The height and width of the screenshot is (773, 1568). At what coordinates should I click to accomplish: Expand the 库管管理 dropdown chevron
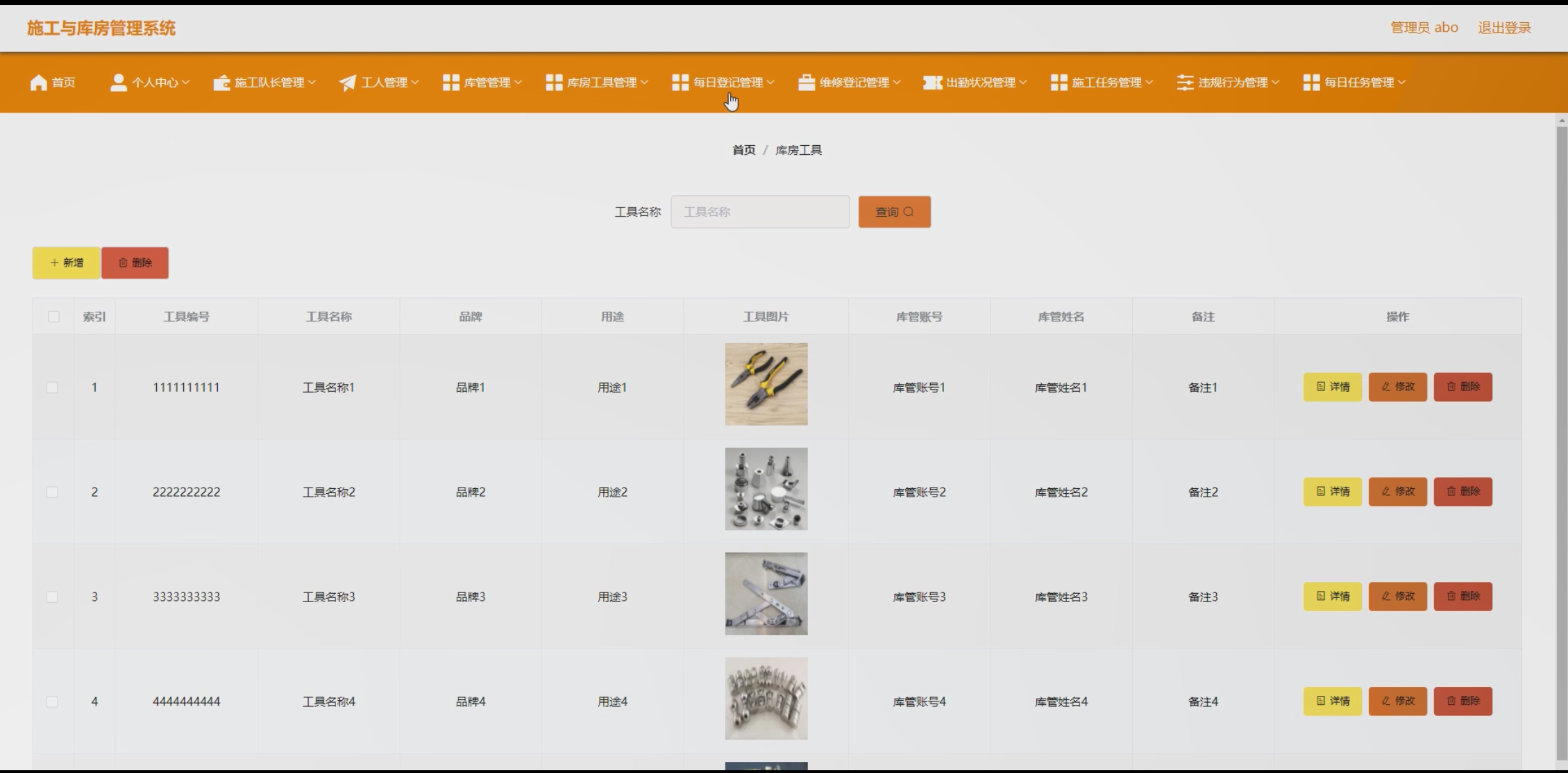tap(519, 83)
